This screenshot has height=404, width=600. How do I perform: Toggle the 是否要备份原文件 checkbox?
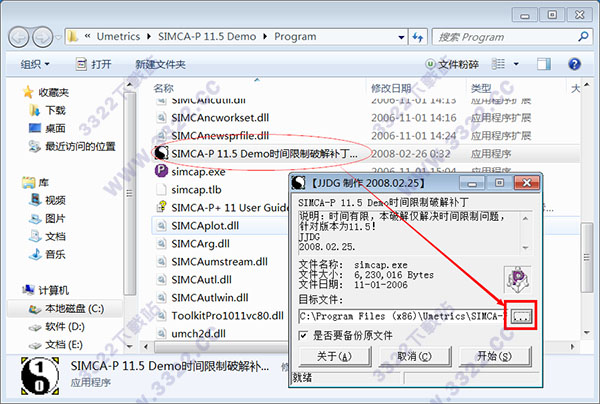303,336
